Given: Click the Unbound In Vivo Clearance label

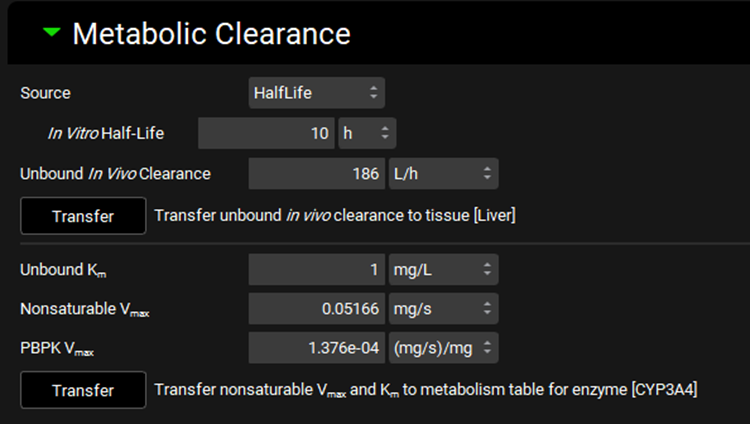Looking at the screenshot, I should click(115, 173).
